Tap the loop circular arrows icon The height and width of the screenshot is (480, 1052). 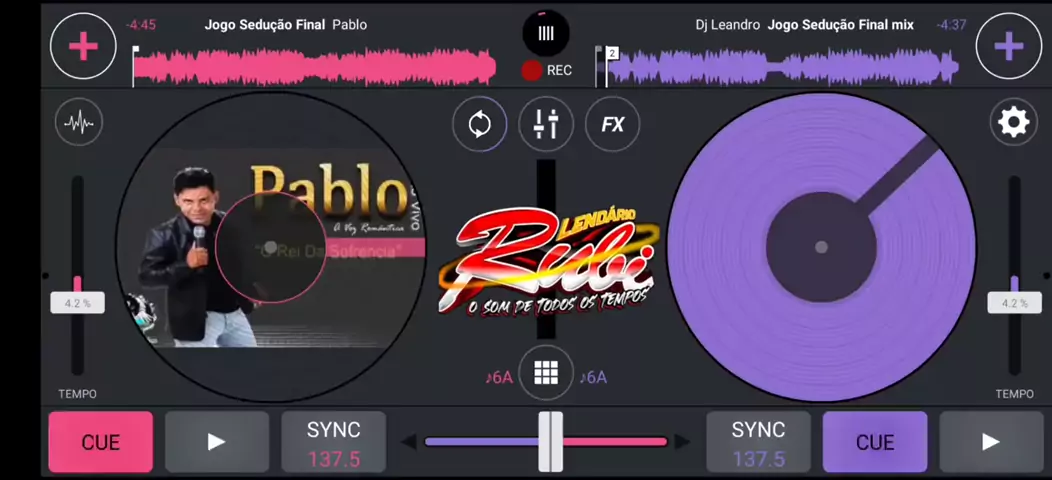479,124
